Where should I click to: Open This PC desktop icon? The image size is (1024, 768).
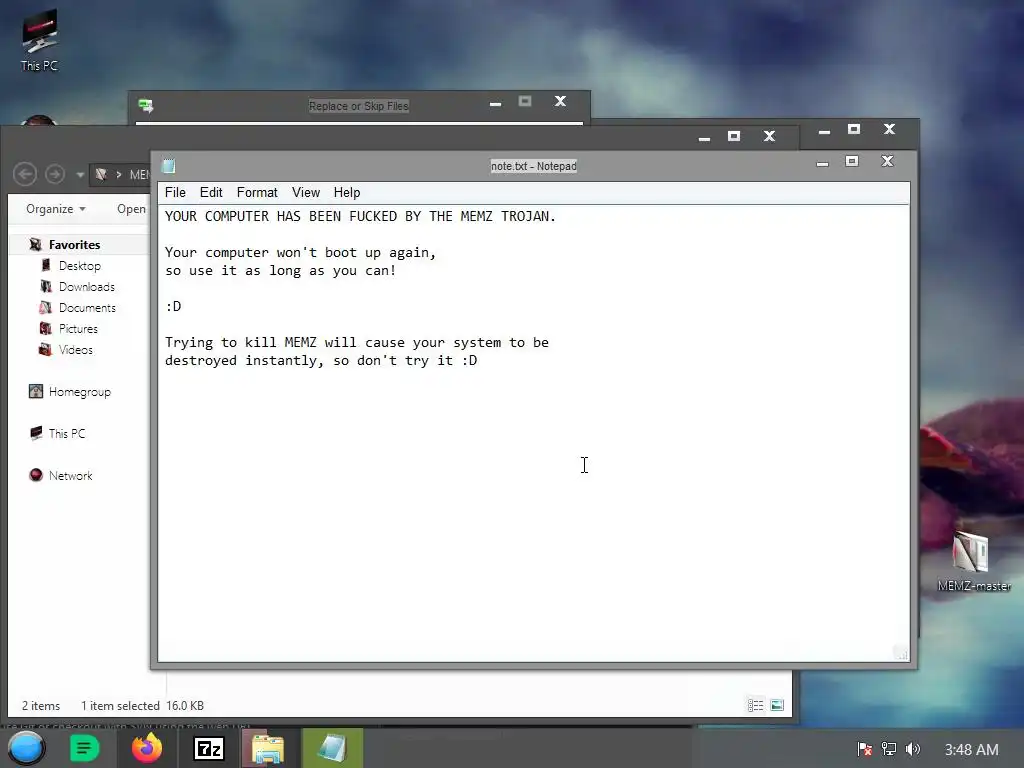(39, 40)
